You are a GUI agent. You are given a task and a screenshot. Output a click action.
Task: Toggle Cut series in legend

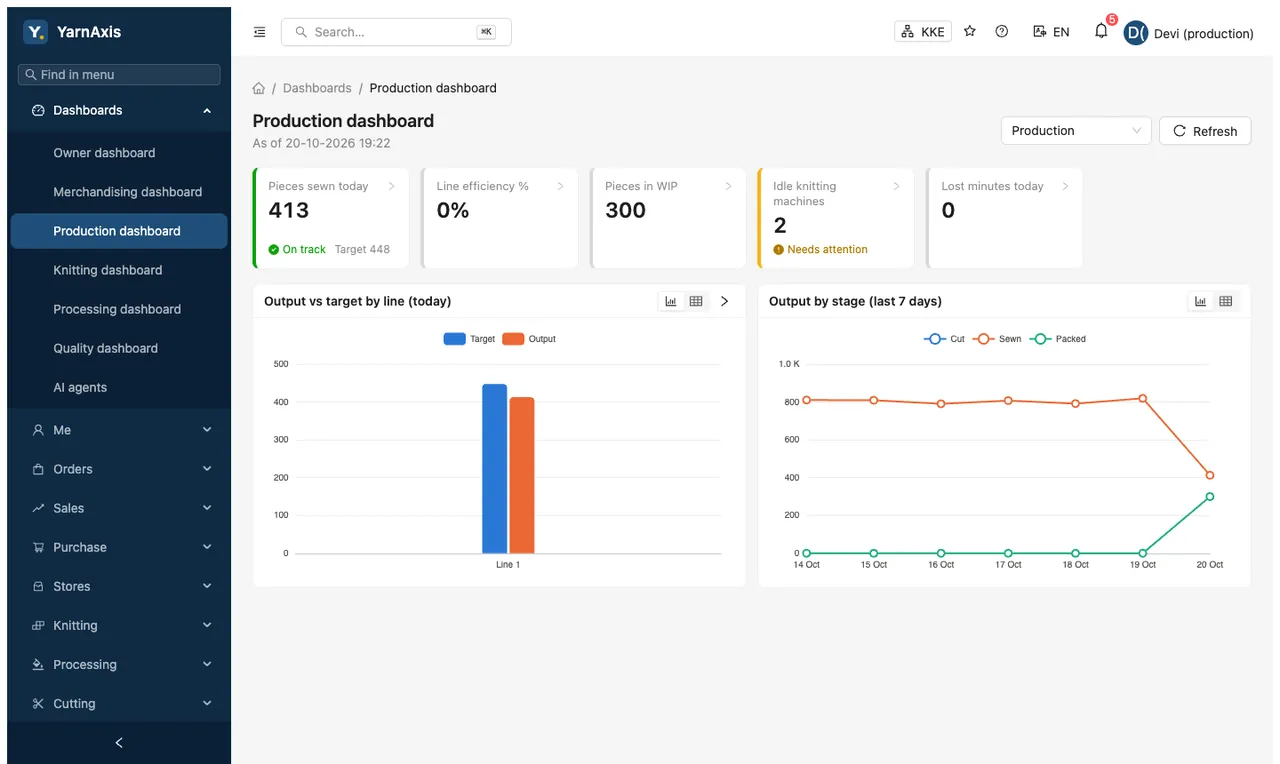(944, 339)
